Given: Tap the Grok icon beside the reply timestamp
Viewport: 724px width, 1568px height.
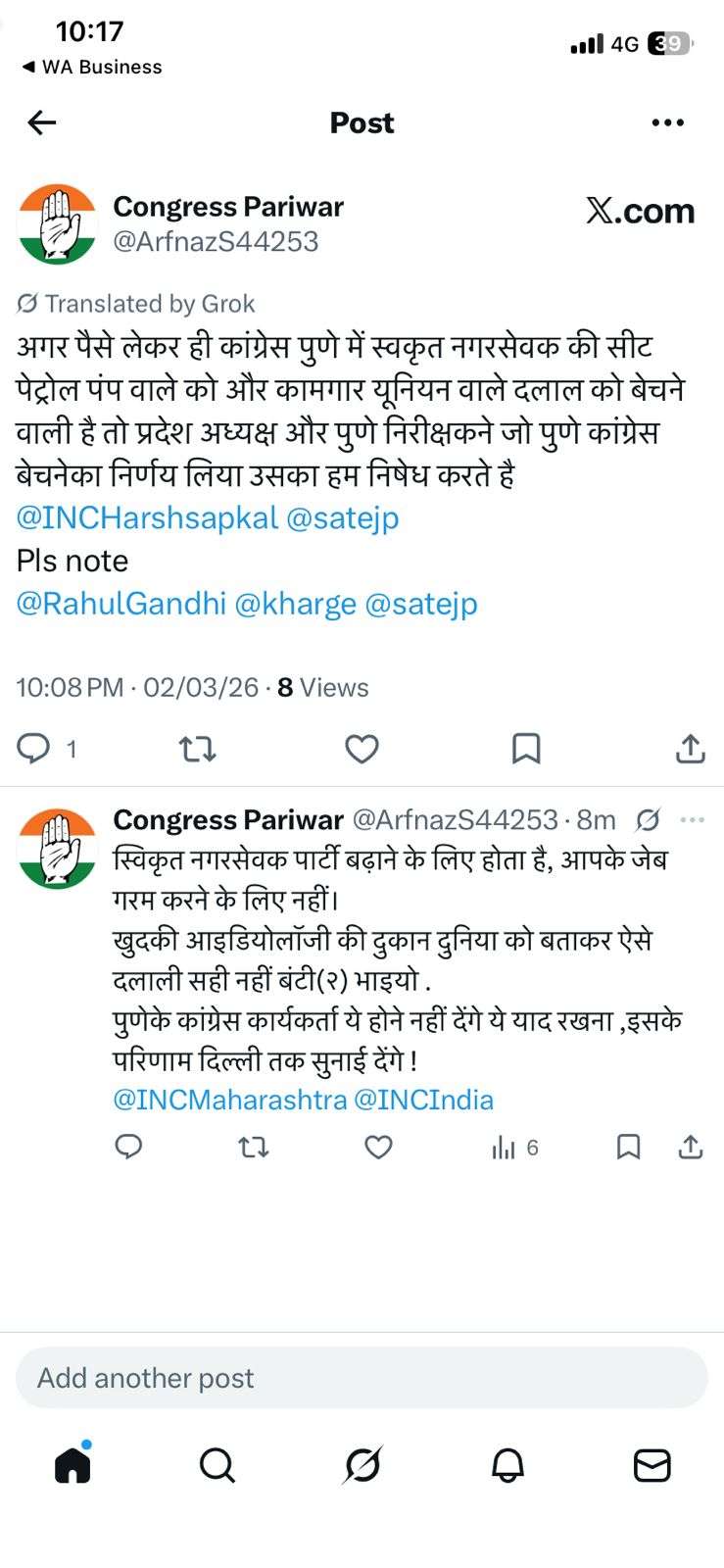Looking at the screenshot, I should (648, 819).
